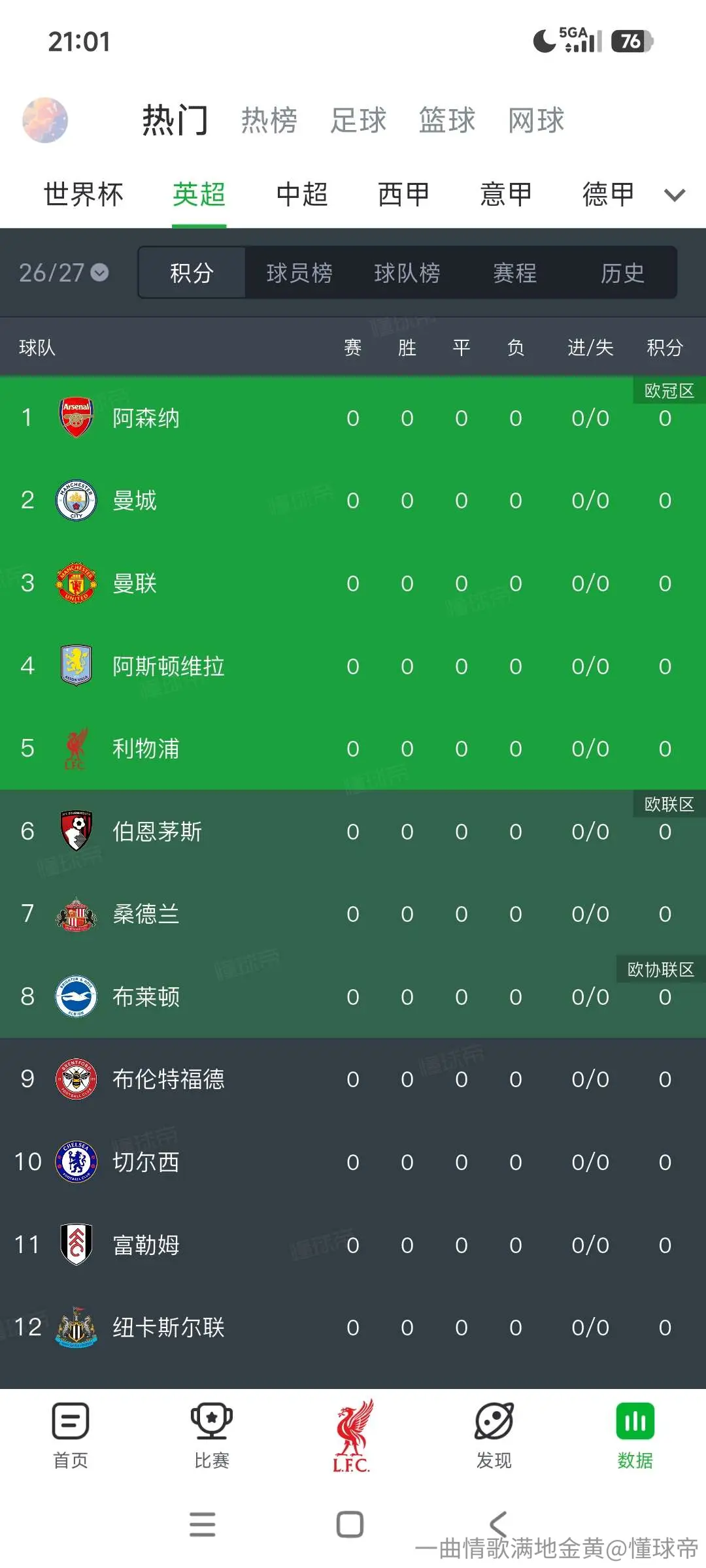Select the 数据 chart icon
706x1568 pixels.
(635, 1422)
